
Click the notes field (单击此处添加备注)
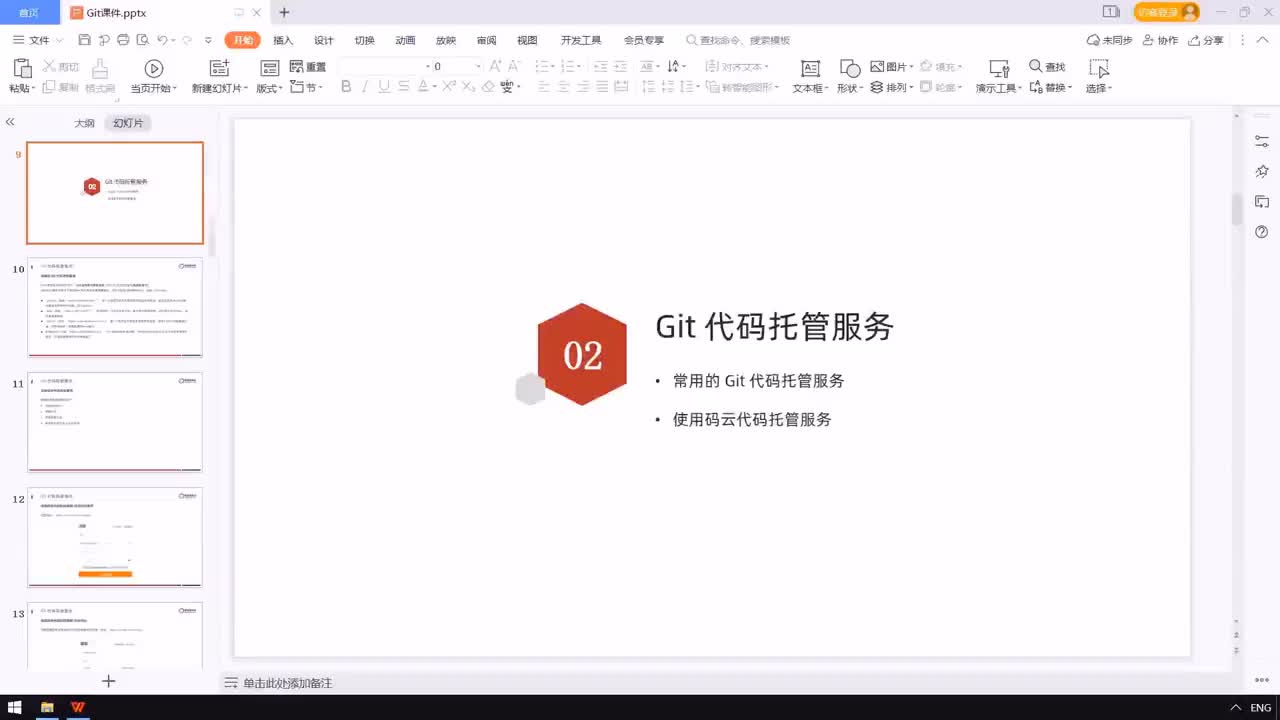287,683
